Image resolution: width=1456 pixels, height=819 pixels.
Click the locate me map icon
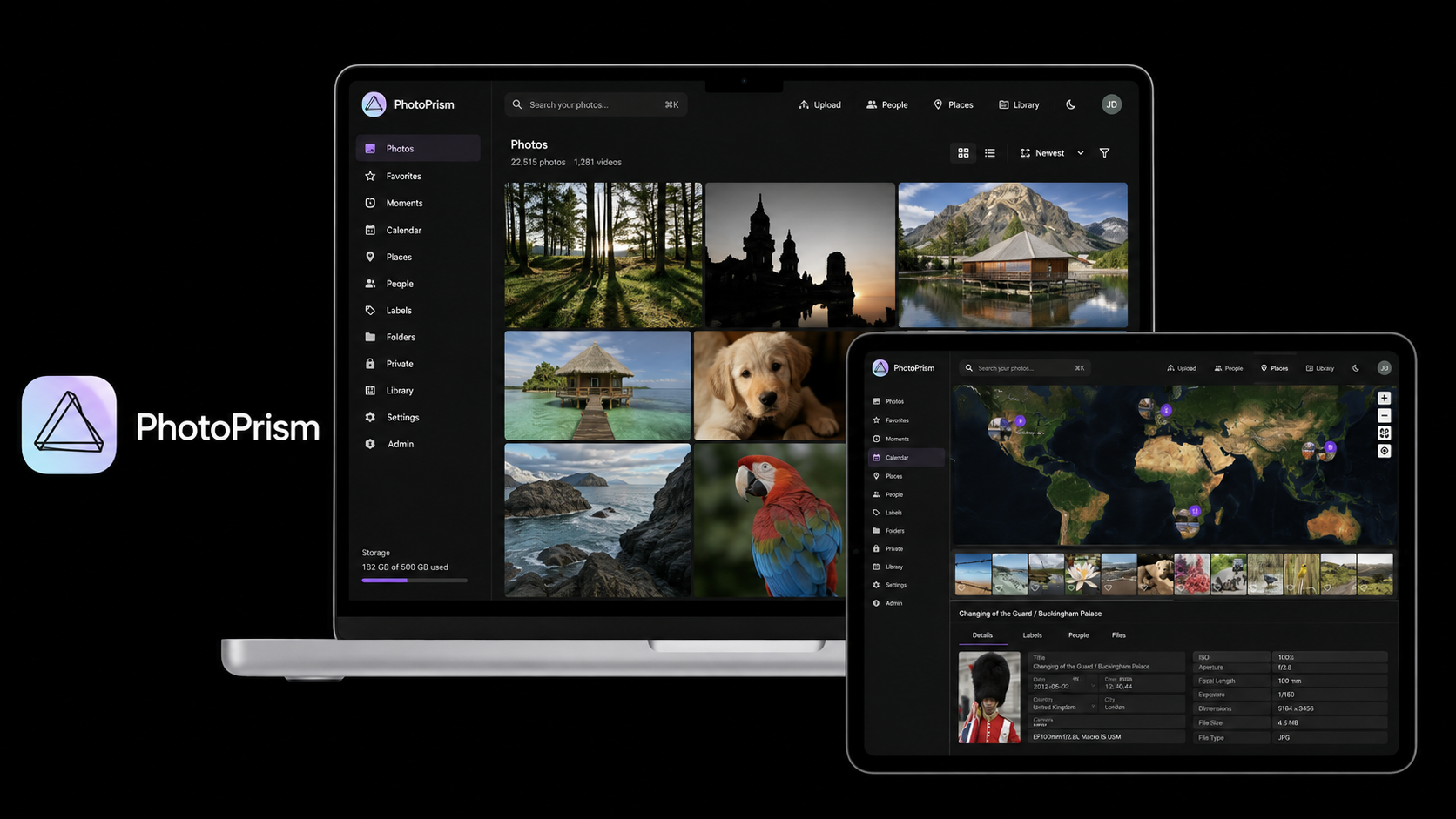1384,451
